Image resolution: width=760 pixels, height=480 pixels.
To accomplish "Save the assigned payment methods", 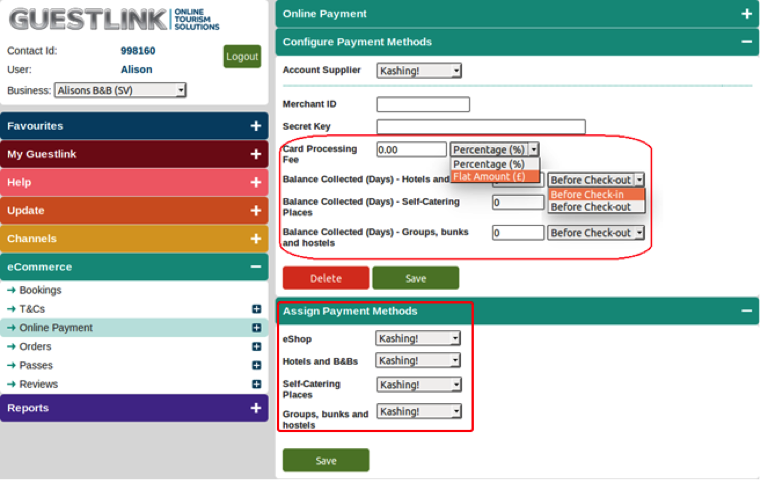I will click(x=326, y=460).
